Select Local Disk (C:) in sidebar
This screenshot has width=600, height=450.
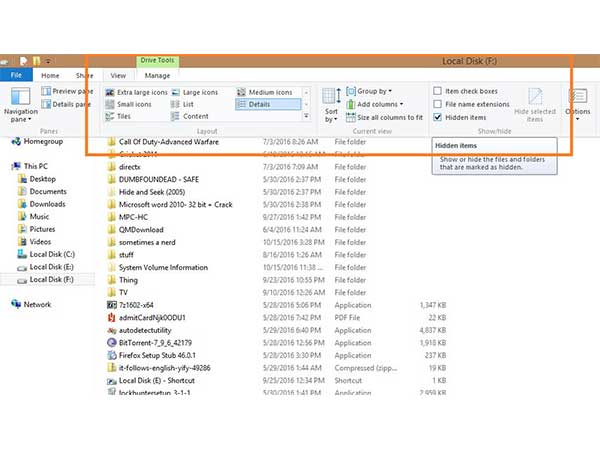50,254
